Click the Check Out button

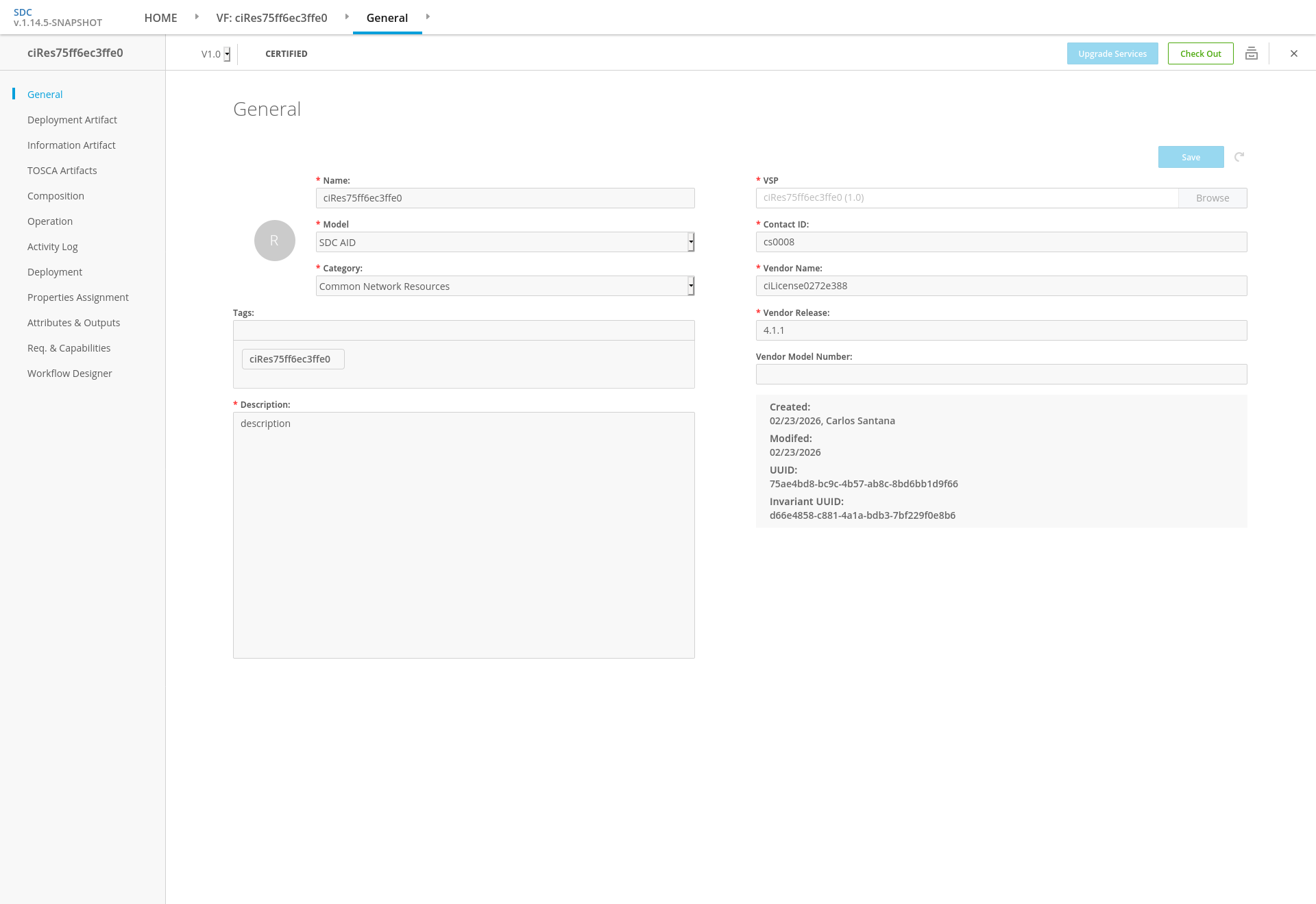tap(1200, 53)
